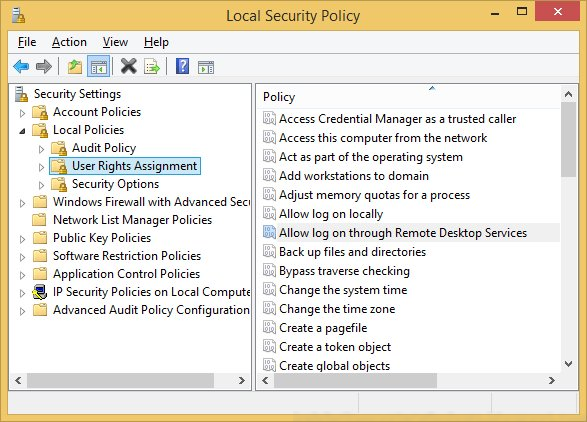587x422 pixels.
Task: Click the tree pane horizontal scrollbar thumb
Action: [120, 381]
